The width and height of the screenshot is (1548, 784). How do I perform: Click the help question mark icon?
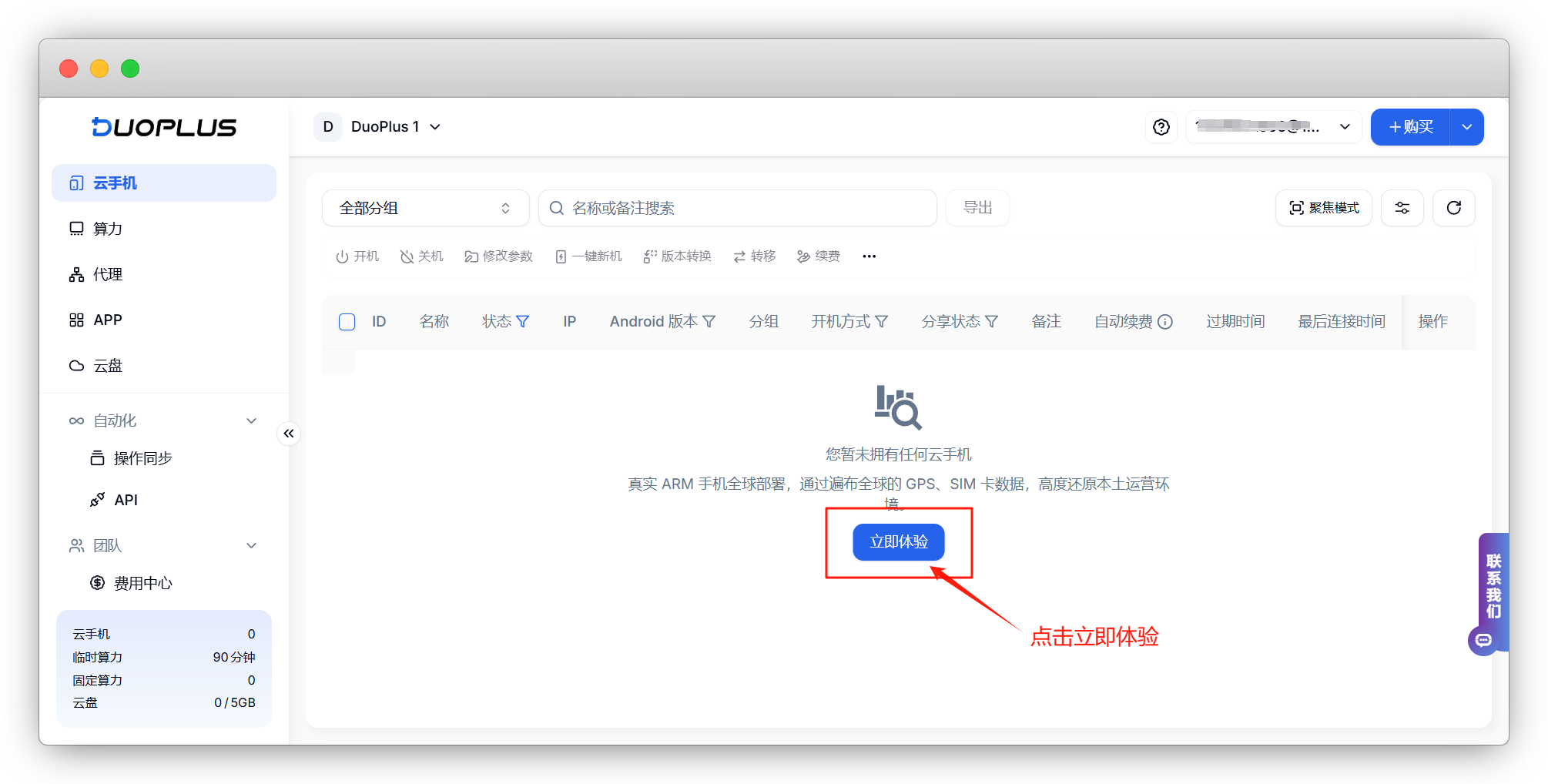[1161, 127]
